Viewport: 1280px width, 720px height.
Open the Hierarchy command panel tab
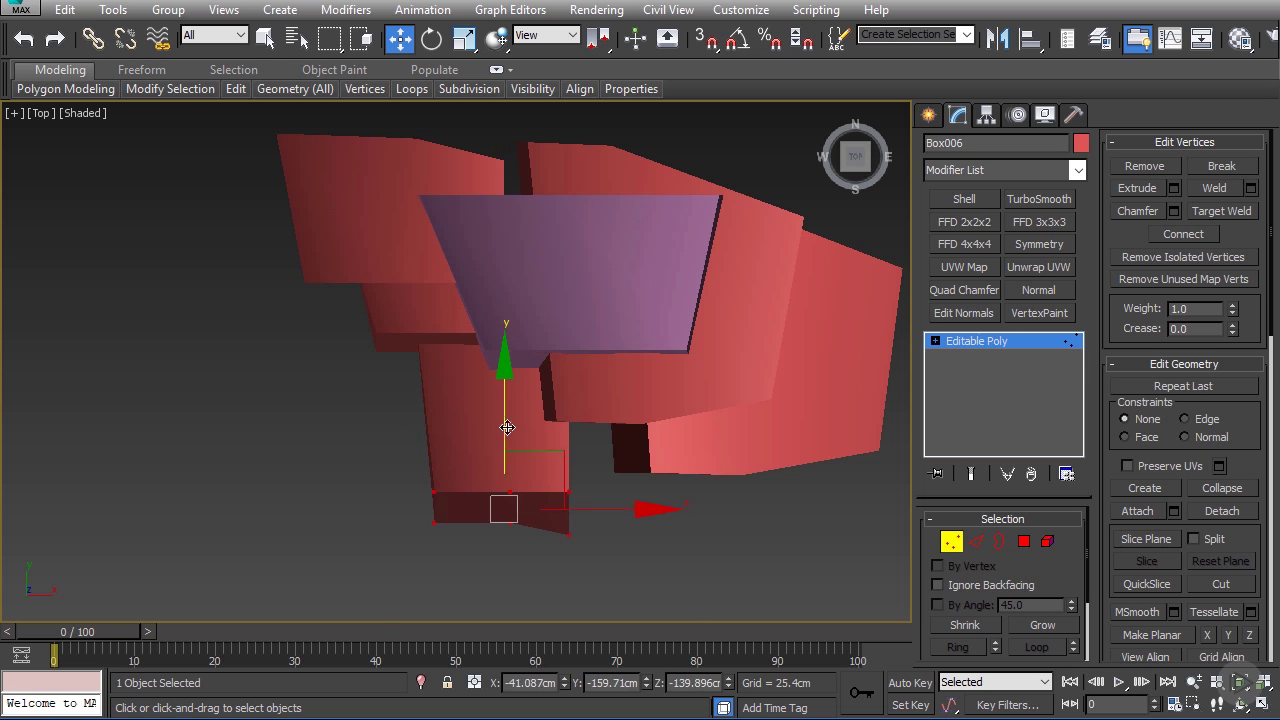pyautogui.click(x=986, y=115)
